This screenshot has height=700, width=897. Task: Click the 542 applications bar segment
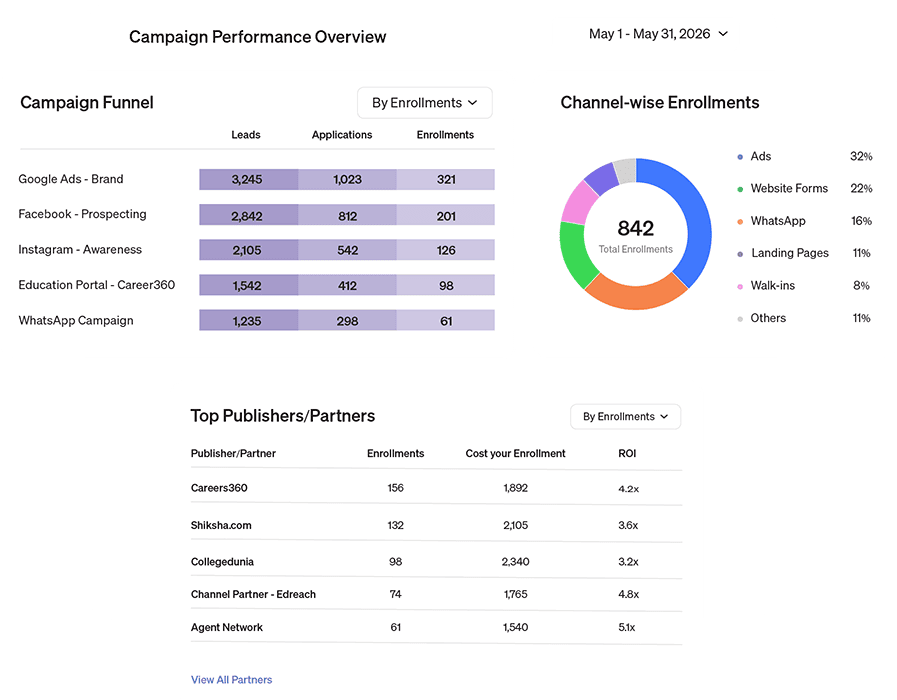click(x=347, y=250)
